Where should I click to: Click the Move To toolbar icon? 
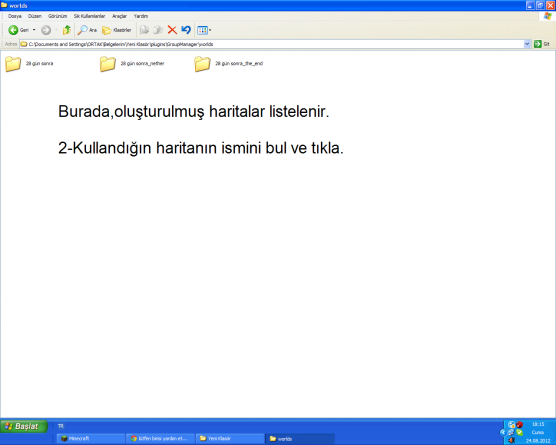pyautogui.click(x=144, y=30)
